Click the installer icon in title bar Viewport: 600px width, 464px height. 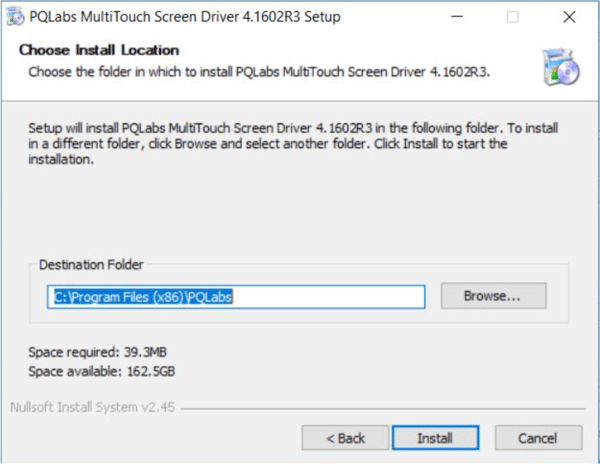tap(15, 16)
